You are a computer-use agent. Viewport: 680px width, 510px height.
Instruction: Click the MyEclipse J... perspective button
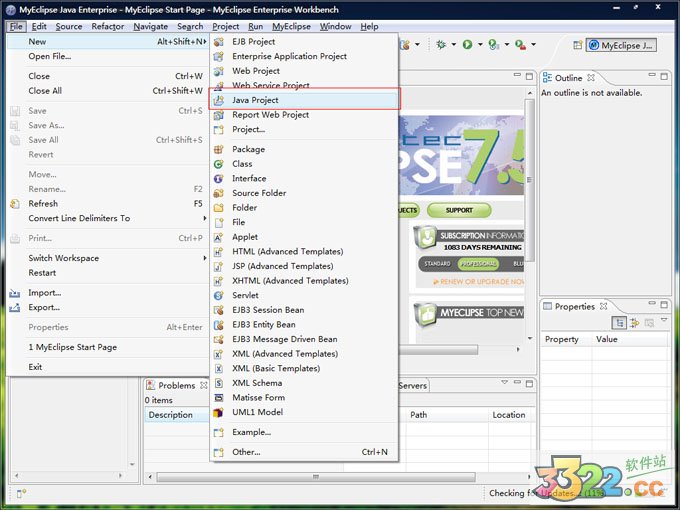click(x=621, y=45)
